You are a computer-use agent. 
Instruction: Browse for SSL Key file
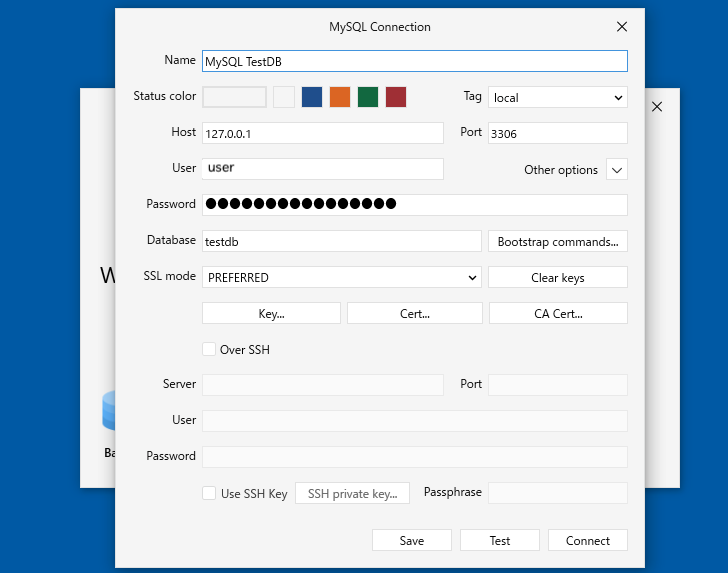[271, 313]
